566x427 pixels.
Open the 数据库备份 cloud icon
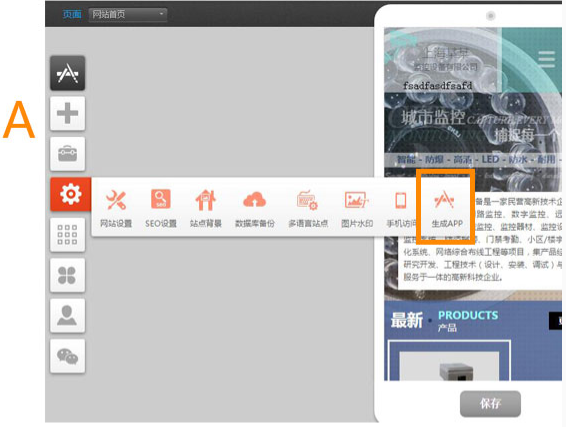pos(255,200)
